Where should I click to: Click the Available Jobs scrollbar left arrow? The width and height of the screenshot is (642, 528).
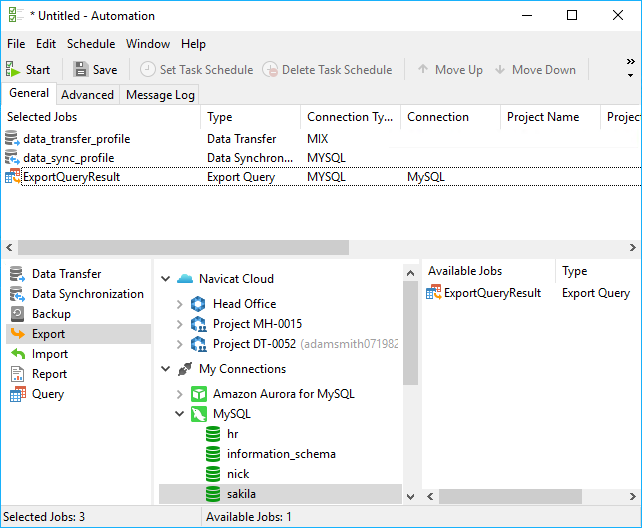coord(430,496)
